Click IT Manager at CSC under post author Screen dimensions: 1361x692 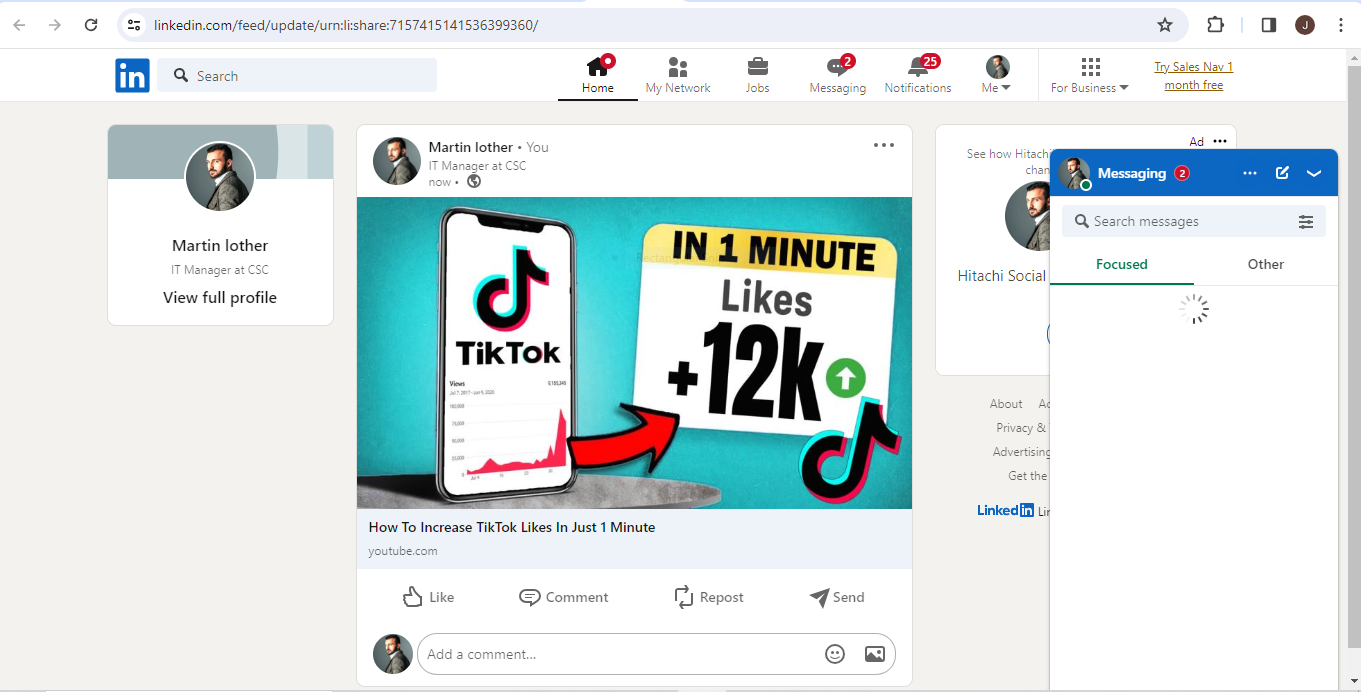point(477,166)
